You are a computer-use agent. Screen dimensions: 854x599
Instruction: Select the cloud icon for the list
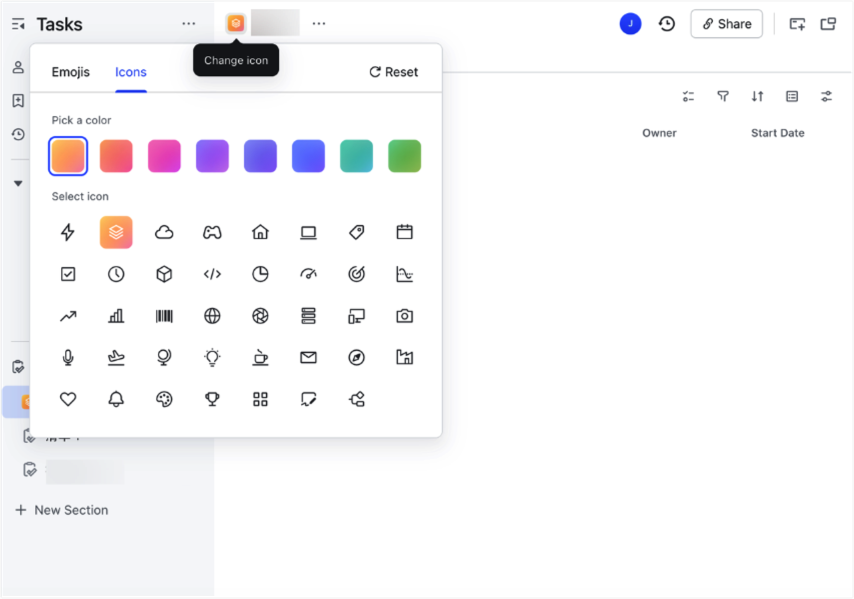coord(164,232)
